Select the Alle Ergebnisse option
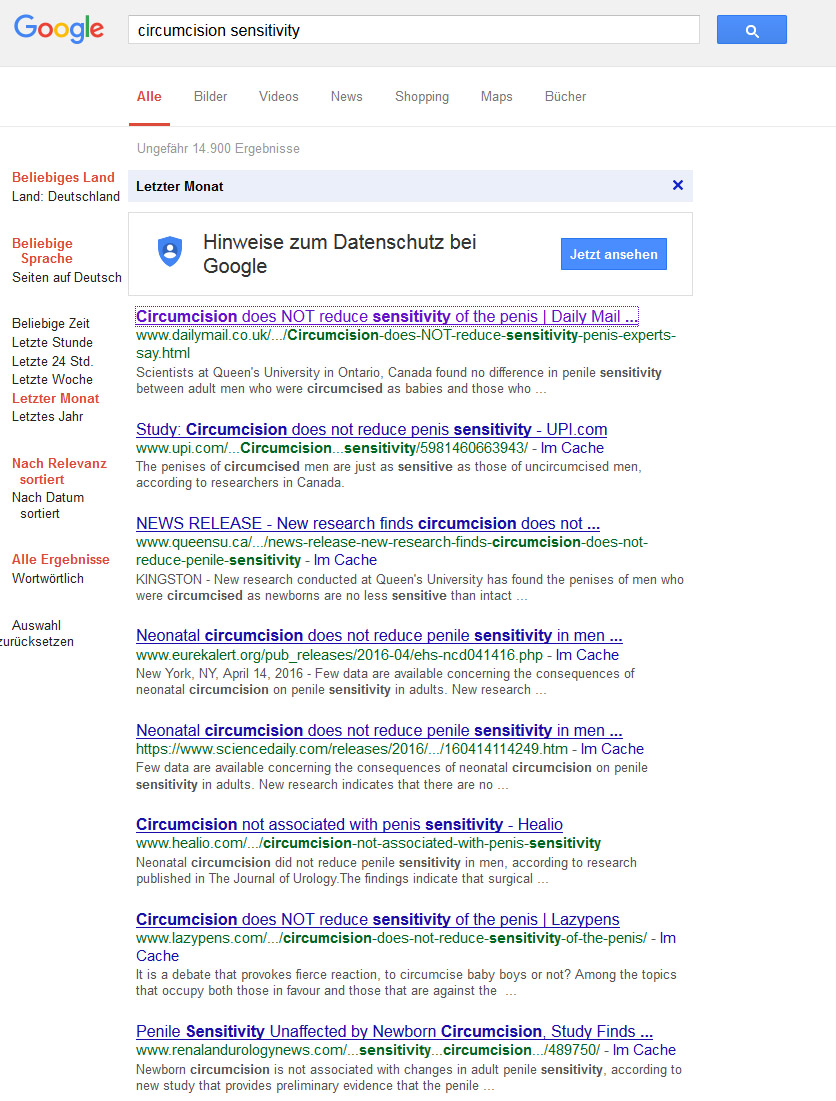 coord(60,560)
